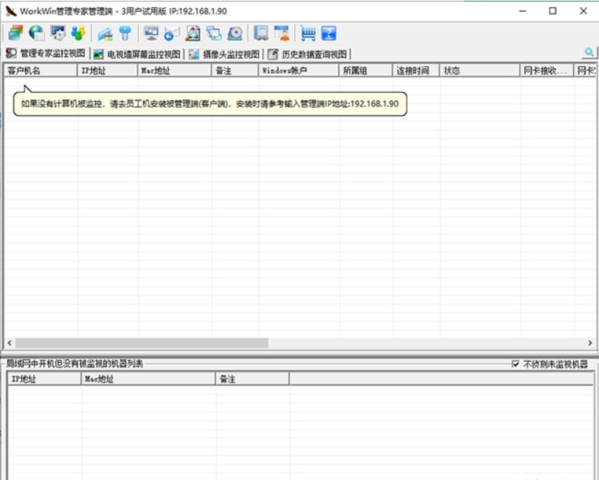599x480 pixels.
Task: Open the blue question mark help icon
Action: coord(329,33)
